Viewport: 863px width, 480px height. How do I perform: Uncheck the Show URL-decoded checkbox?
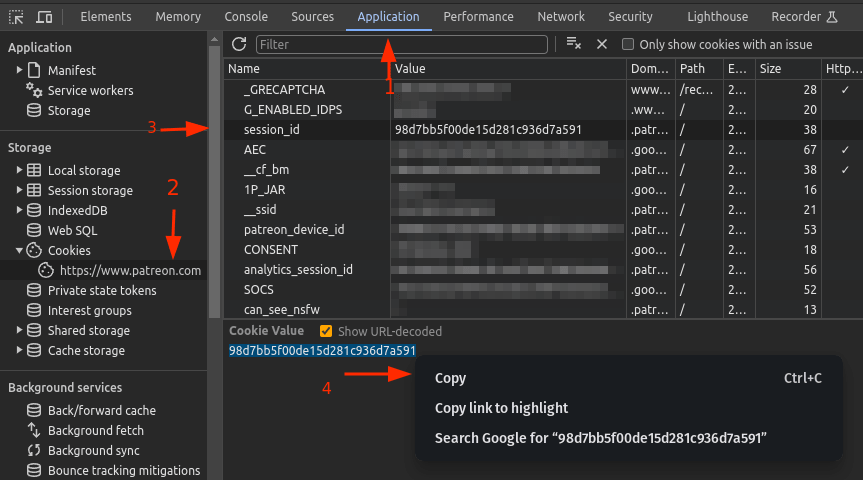click(326, 332)
